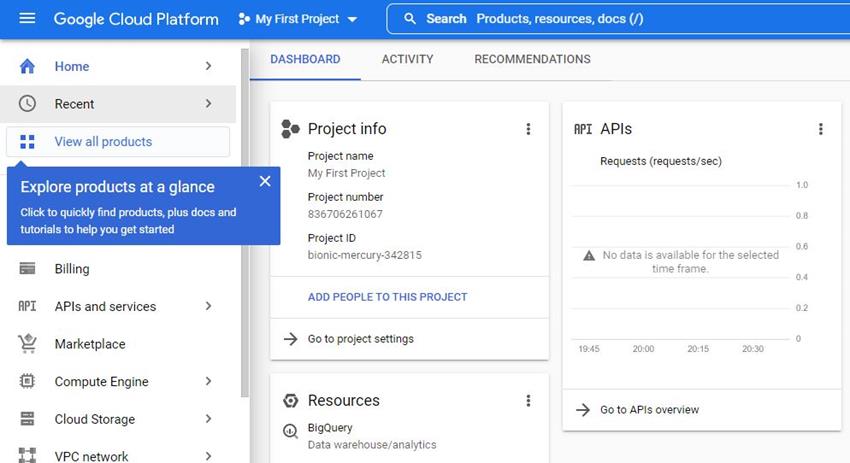Open Billing in the sidebar
Viewport: 850px width, 463px height.
[x=118, y=268]
